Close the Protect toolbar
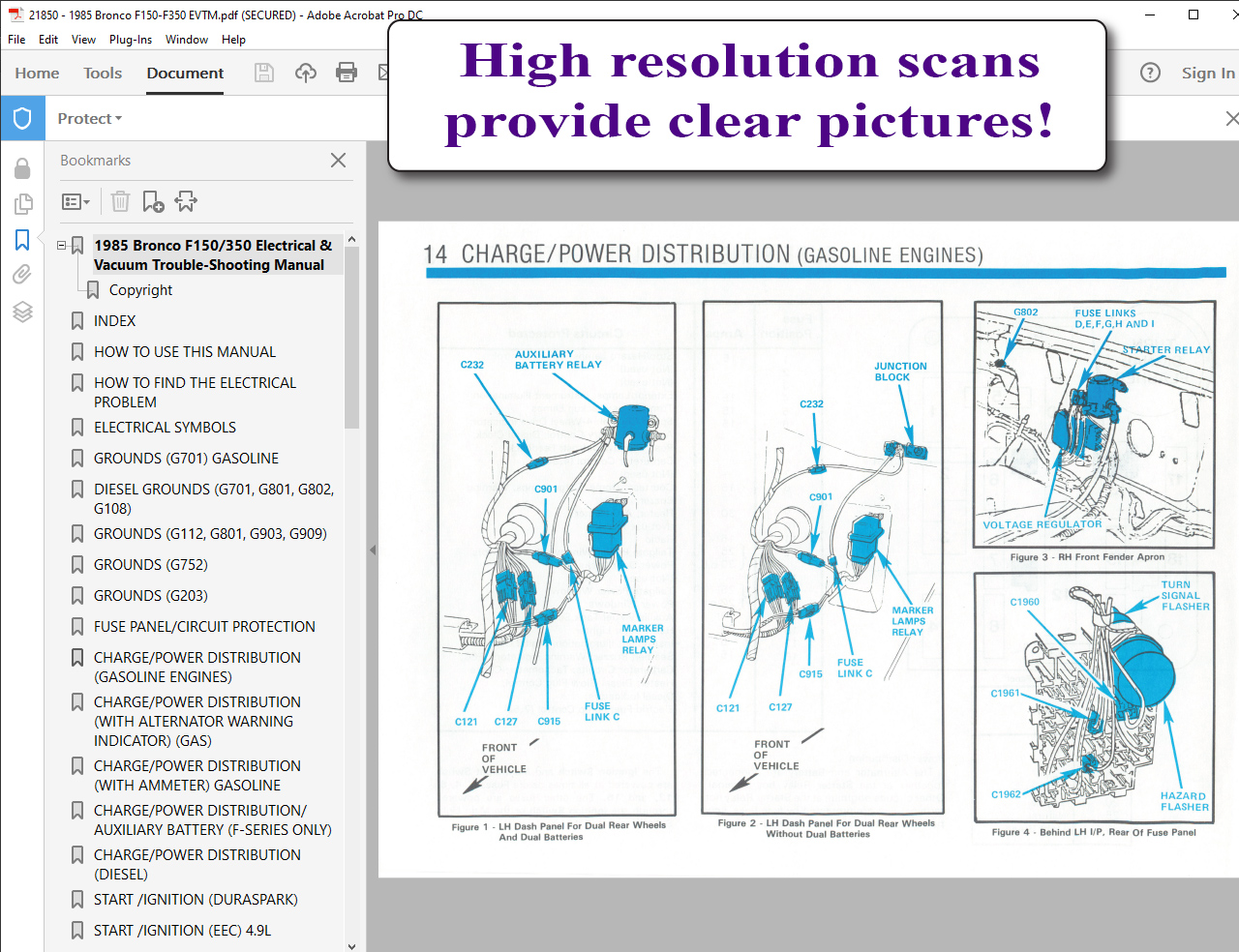The height and width of the screenshot is (952, 1239). coord(1230,118)
